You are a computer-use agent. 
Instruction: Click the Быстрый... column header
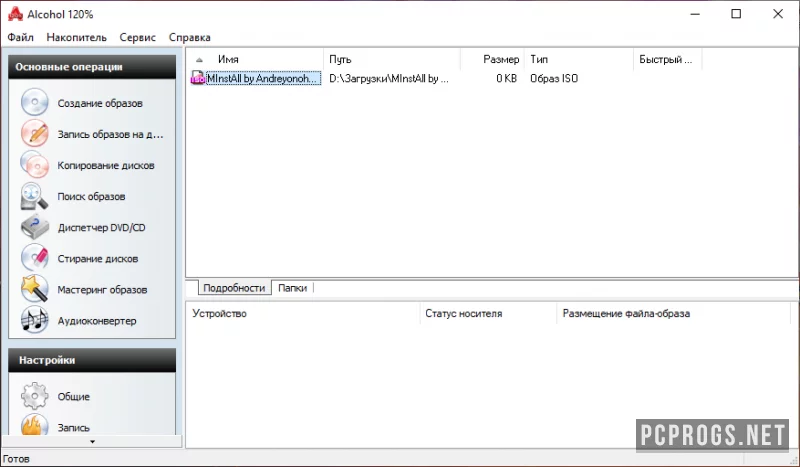point(667,59)
